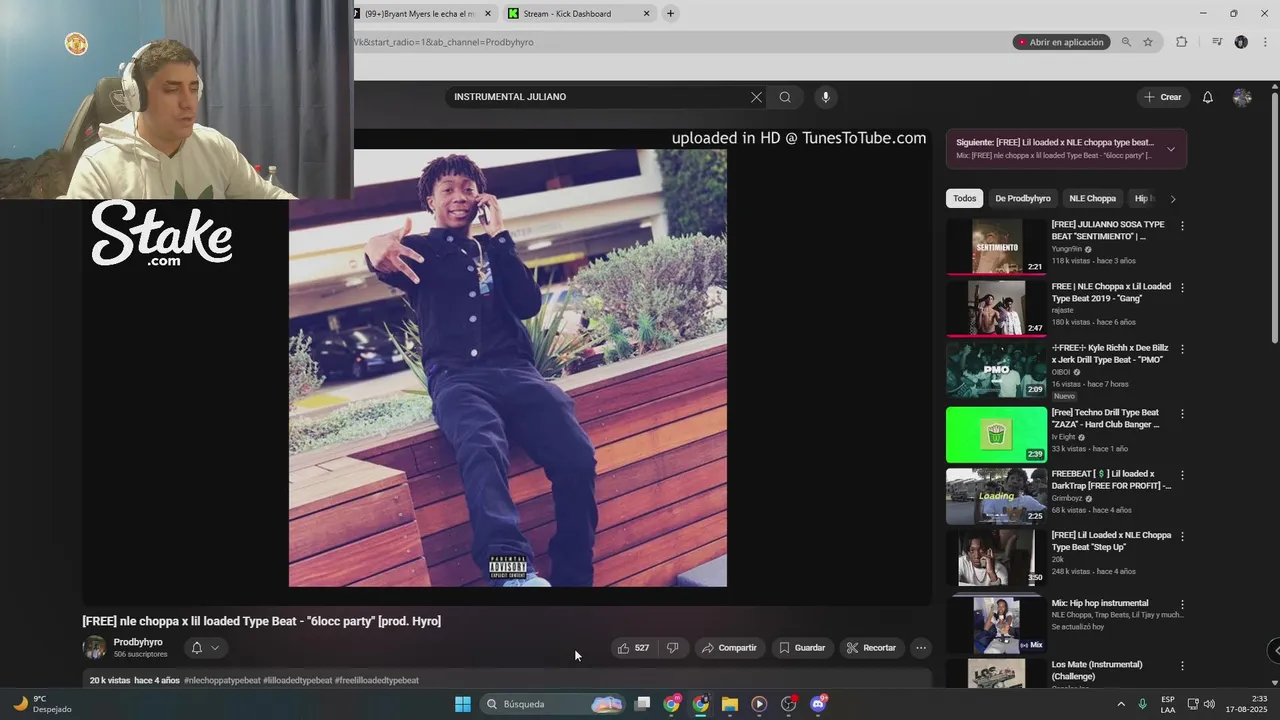The image size is (1280, 720).
Task: Select the Todos filter chip
Action: 965,199
